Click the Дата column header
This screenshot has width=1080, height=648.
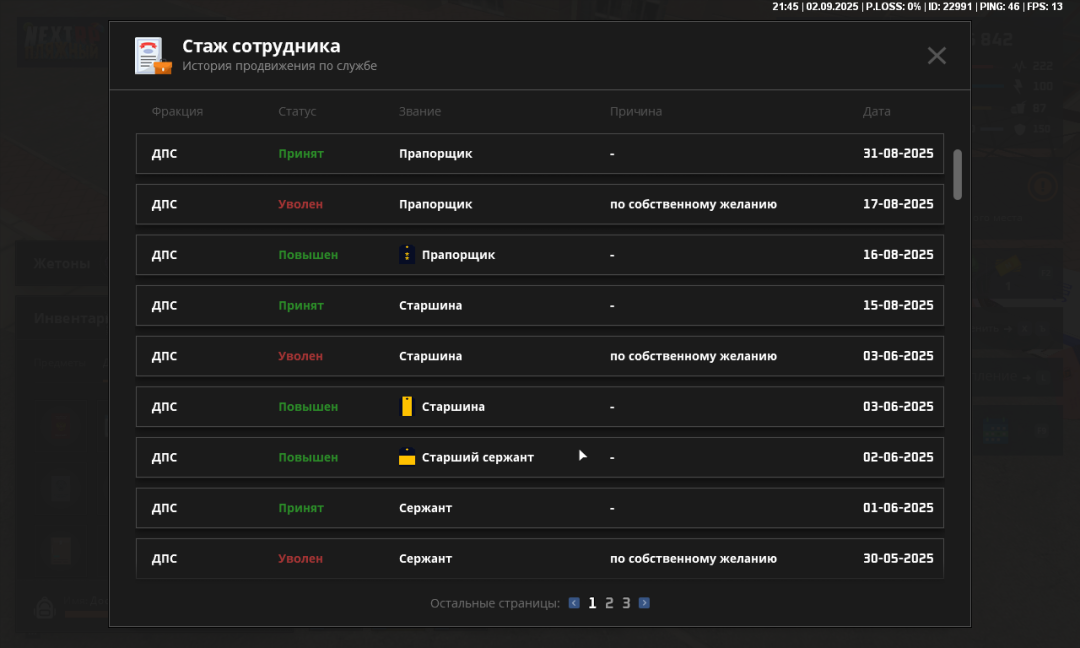pyautogui.click(x=876, y=112)
